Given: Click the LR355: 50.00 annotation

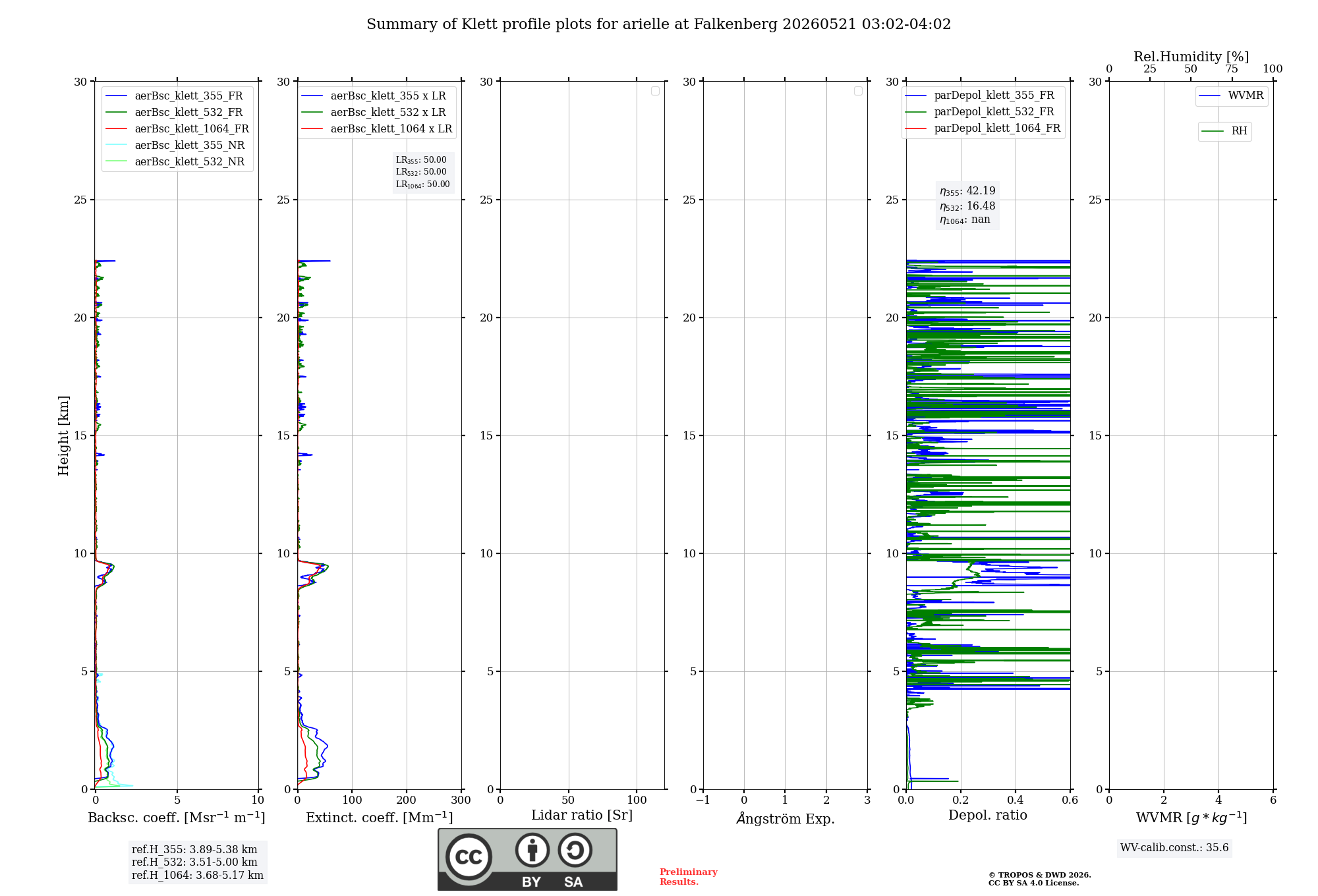Looking at the screenshot, I should [x=421, y=160].
